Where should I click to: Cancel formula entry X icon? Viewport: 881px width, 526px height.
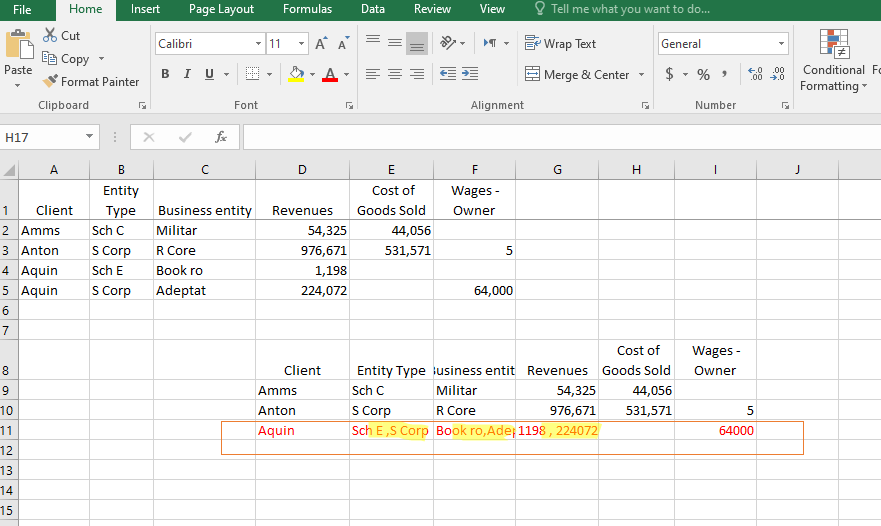149,137
